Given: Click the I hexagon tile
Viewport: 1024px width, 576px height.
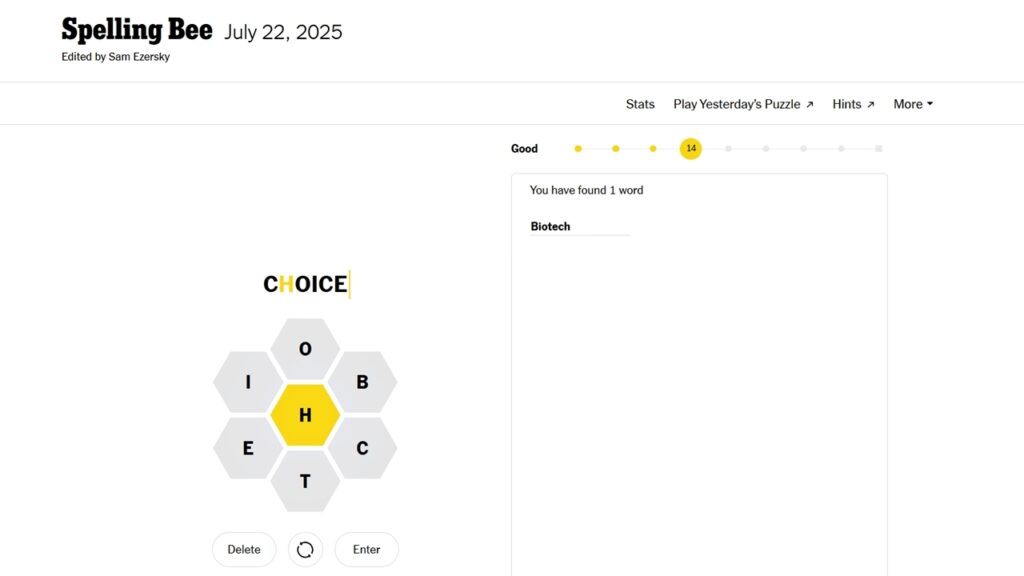Looking at the screenshot, I should [x=247, y=381].
